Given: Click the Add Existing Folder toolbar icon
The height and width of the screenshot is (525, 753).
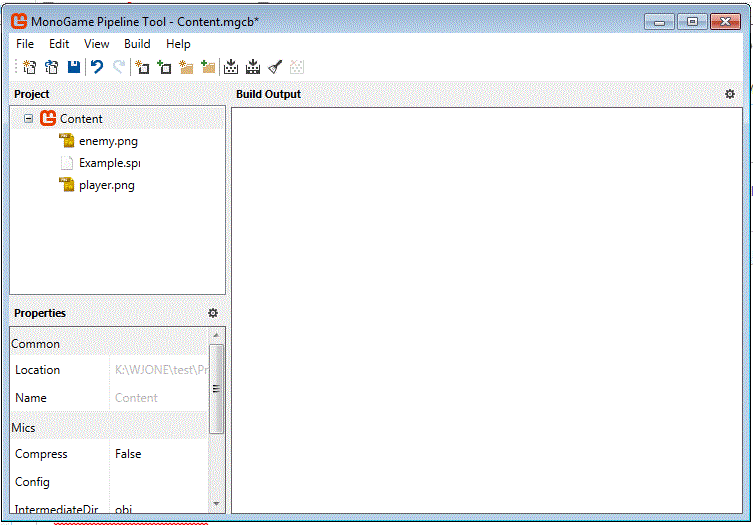Looking at the screenshot, I should (208, 67).
